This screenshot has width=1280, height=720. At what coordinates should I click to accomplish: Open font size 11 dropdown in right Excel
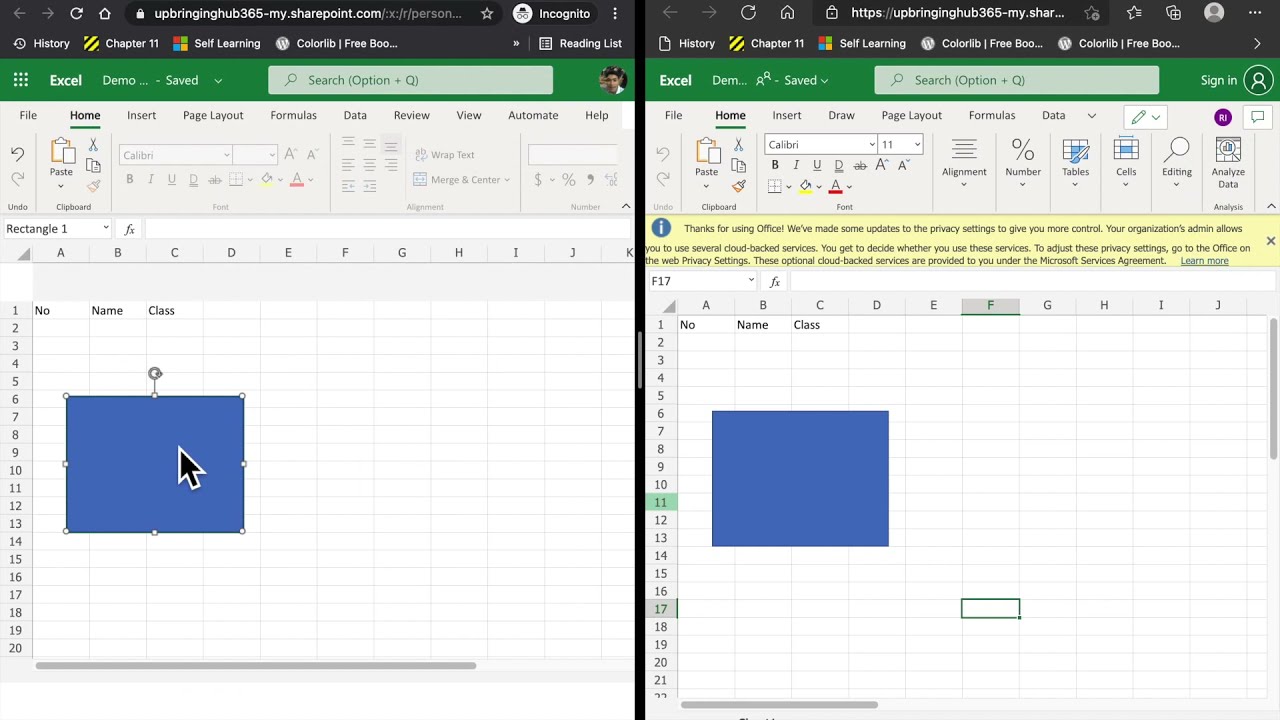917,144
